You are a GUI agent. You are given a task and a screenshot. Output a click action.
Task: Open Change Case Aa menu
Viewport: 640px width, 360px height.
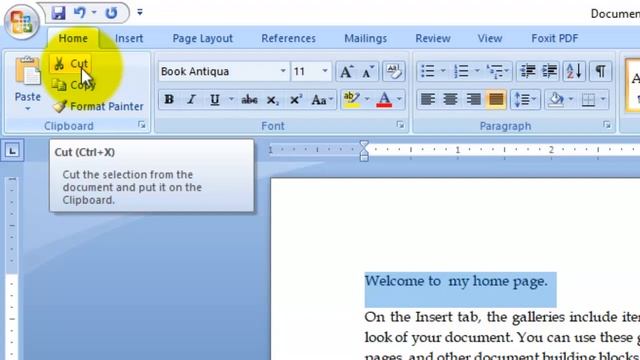tap(322, 100)
